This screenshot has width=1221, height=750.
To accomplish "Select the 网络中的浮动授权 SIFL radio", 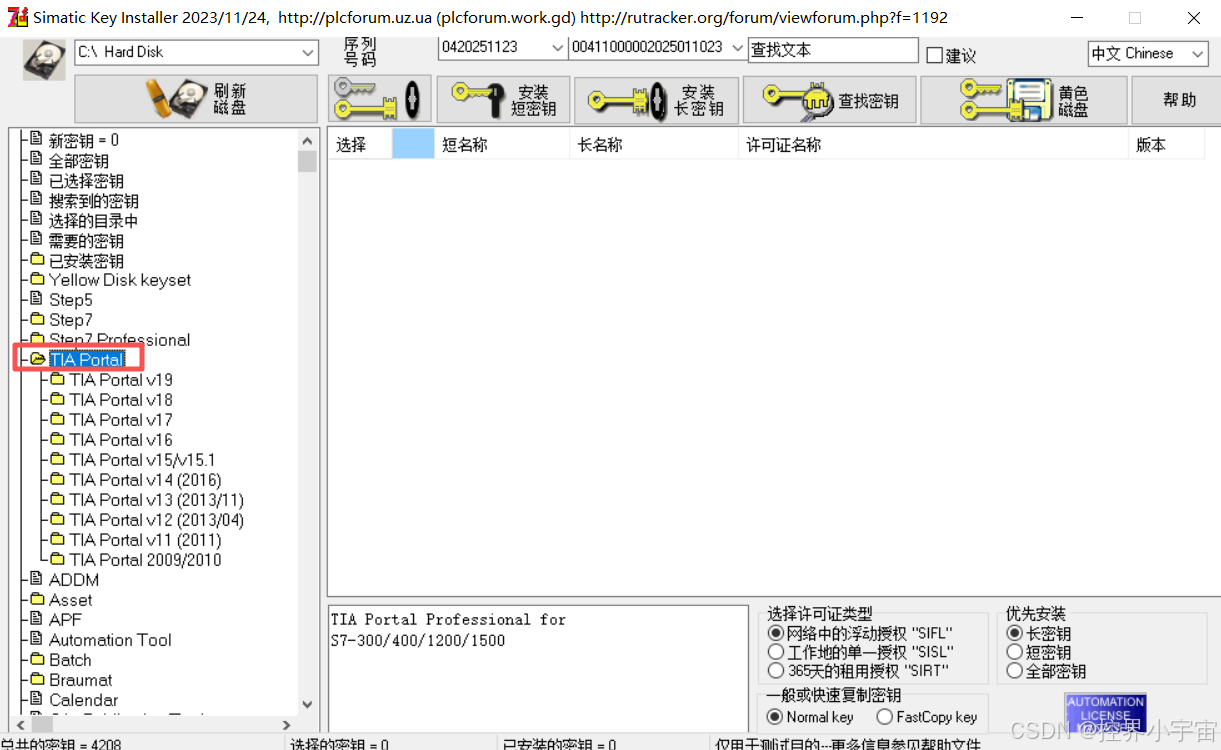I will (x=776, y=633).
